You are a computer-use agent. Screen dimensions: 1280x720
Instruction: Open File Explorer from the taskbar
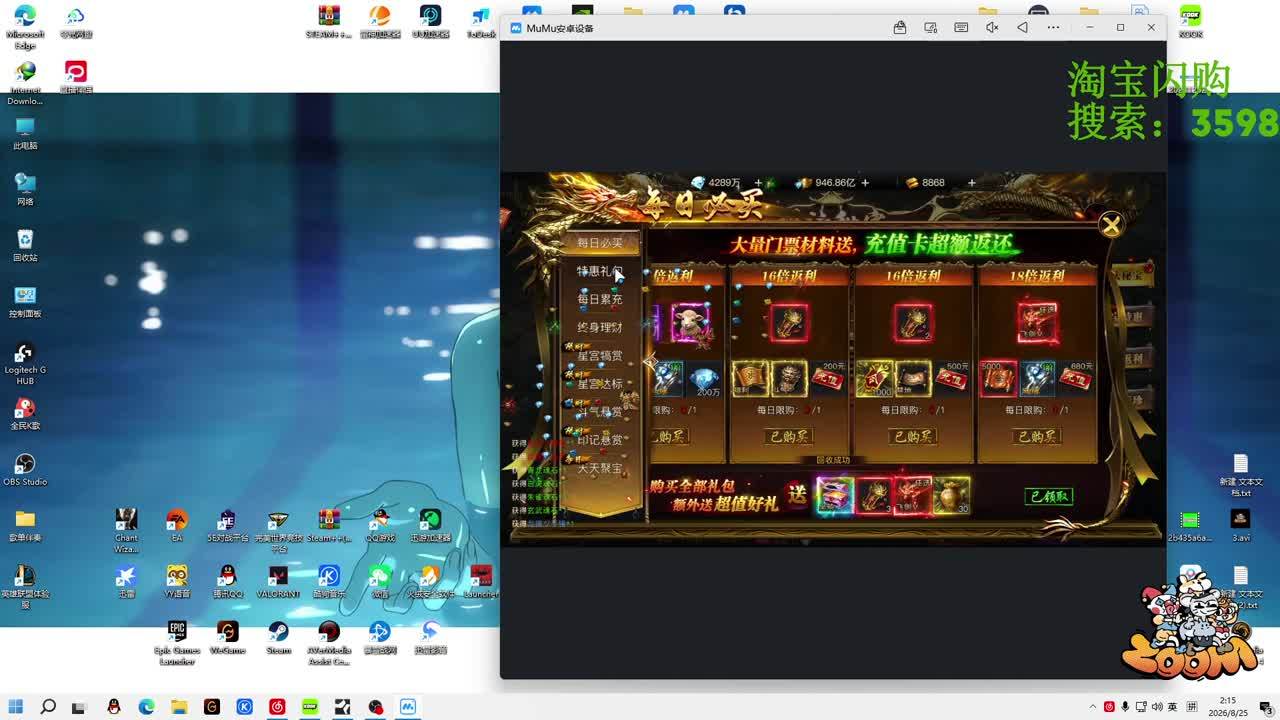(x=179, y=707)
